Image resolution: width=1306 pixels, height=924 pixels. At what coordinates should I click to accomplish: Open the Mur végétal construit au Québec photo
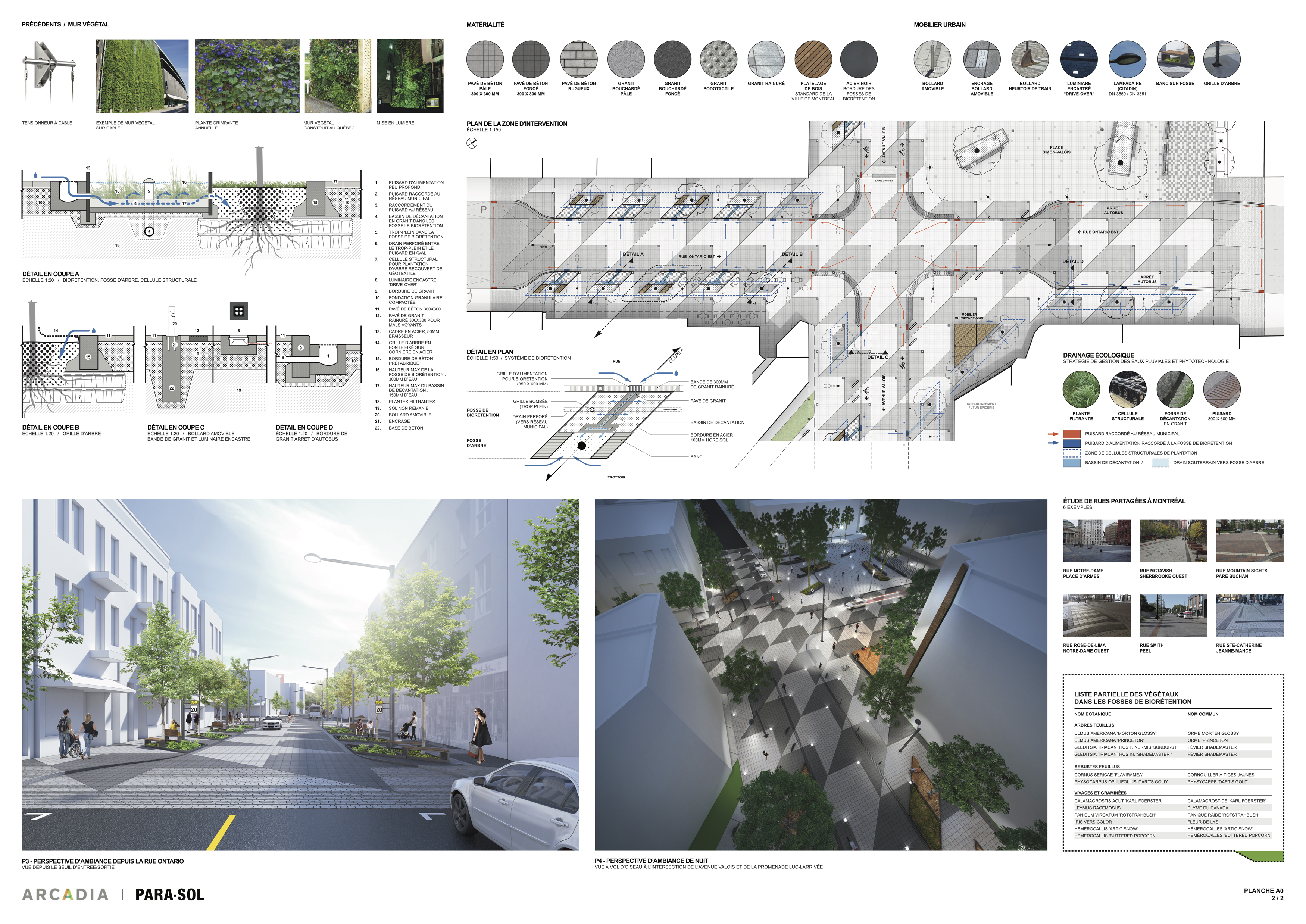(x=337, y=76)
